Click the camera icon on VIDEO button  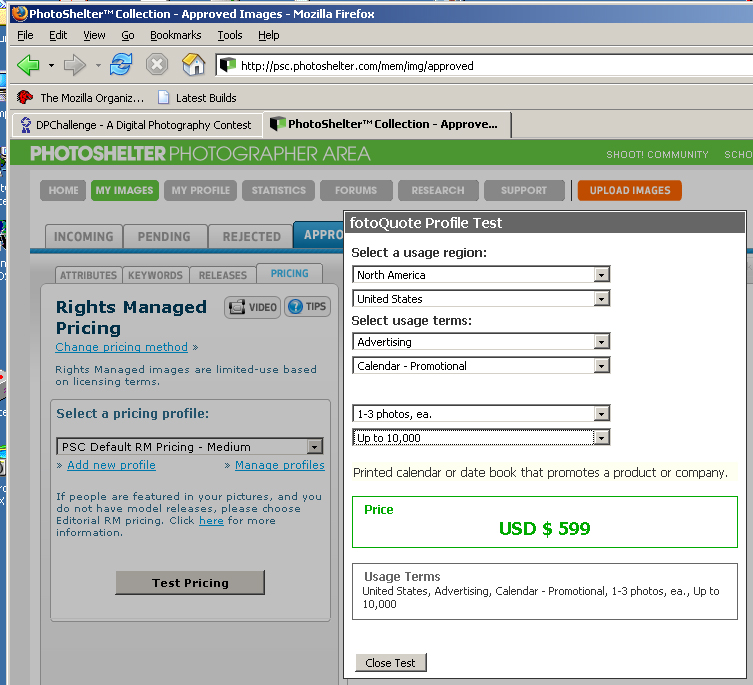click(x=237, y=307)
